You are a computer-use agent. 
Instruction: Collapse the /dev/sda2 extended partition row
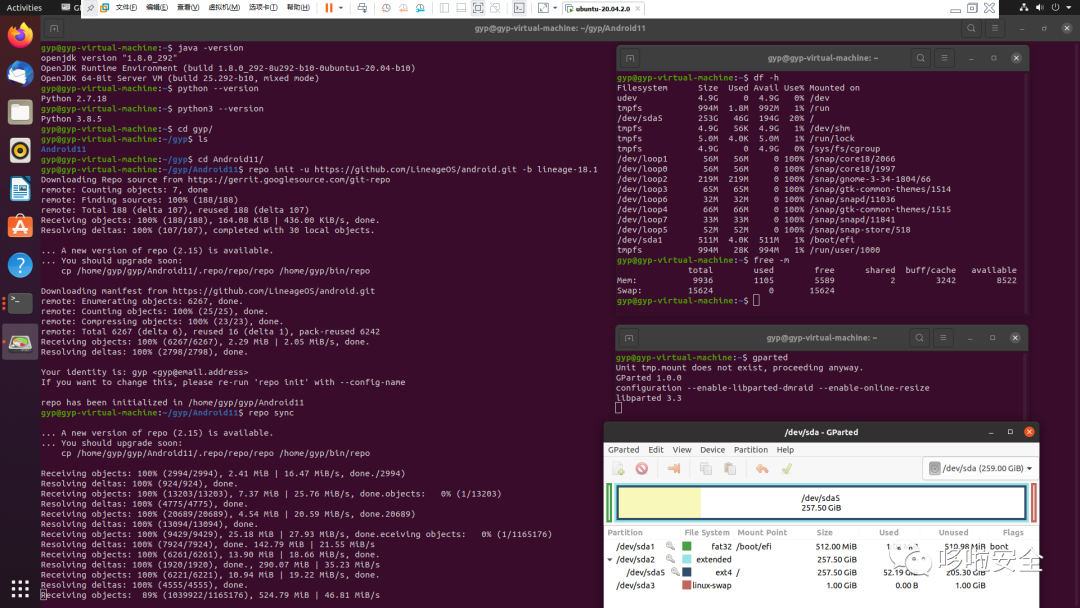(x=610, y=560)
